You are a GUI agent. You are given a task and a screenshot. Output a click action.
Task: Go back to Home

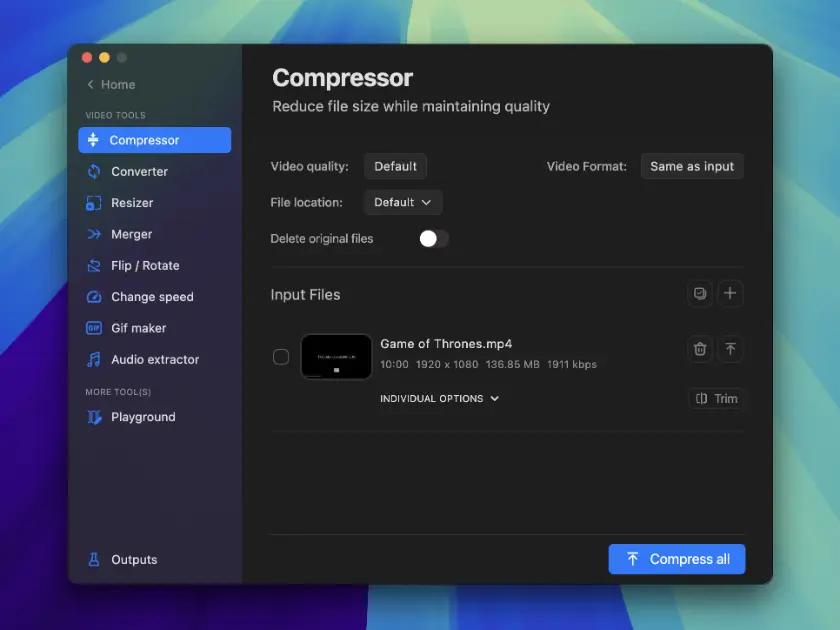111,85
